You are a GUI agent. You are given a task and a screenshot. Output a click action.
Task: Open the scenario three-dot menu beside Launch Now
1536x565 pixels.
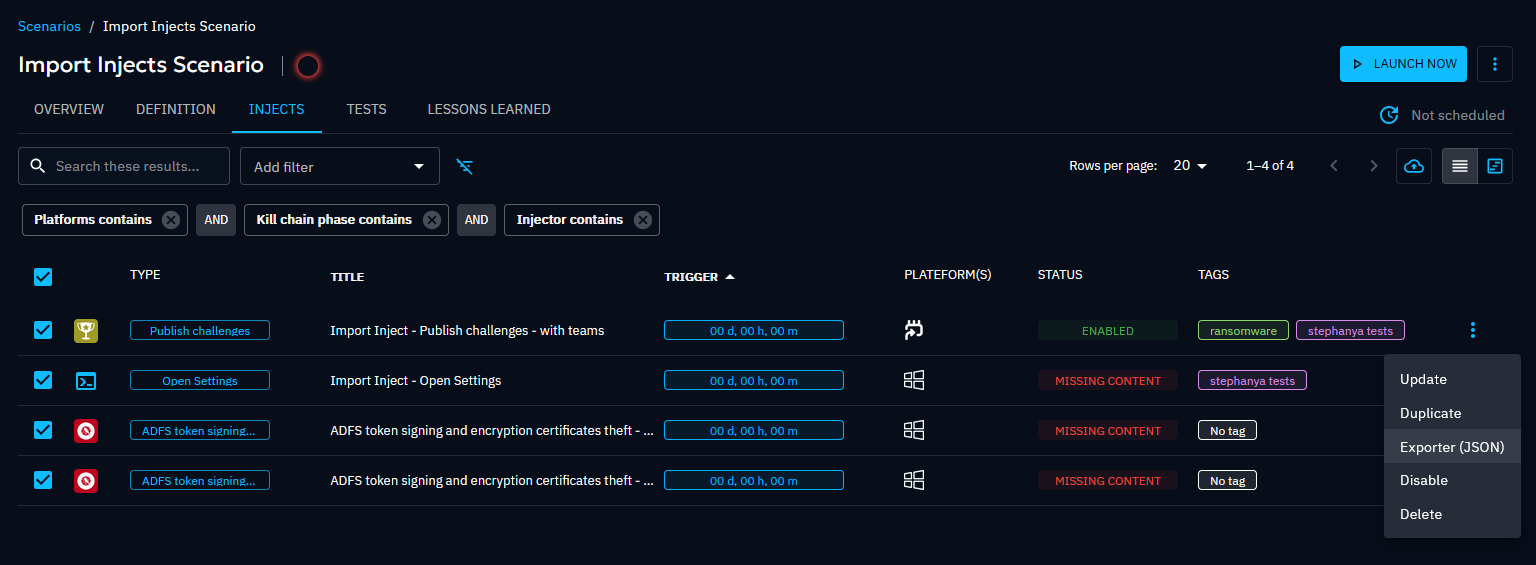1494,64
